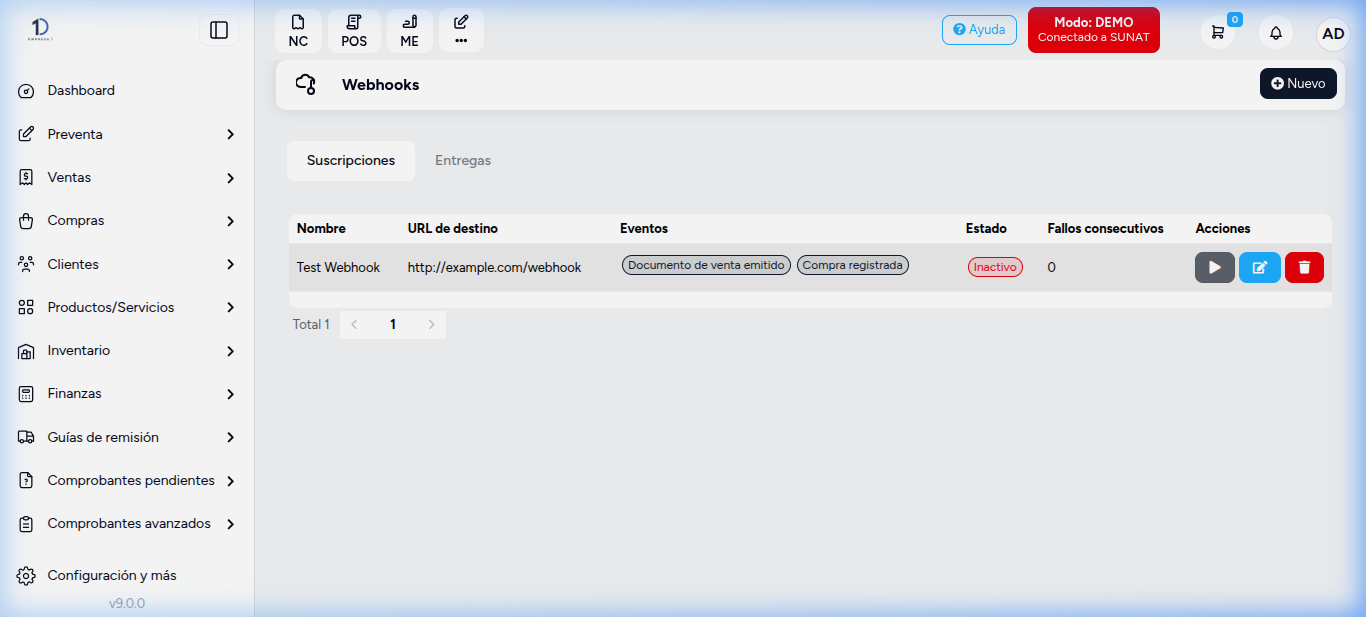1366x617 pixels.
Task: Click the blue edit button for Test Webhook
Action: [x=1260, y=268]
